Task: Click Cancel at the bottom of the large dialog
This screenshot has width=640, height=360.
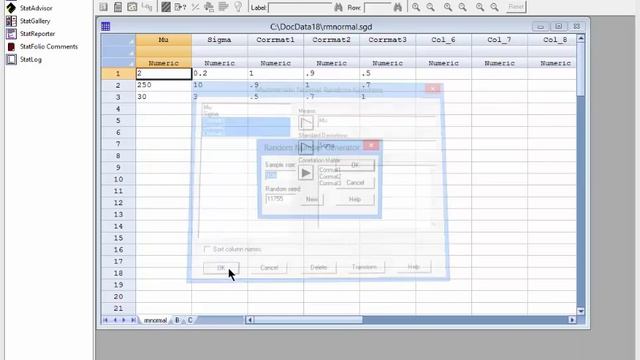Action: point(269,268)
